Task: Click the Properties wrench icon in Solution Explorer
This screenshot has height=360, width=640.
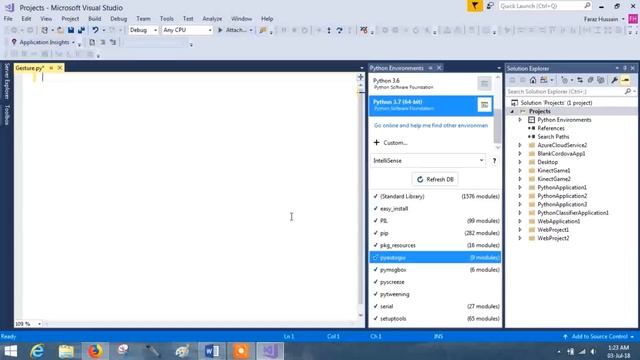Action: [x=614, y=80]
